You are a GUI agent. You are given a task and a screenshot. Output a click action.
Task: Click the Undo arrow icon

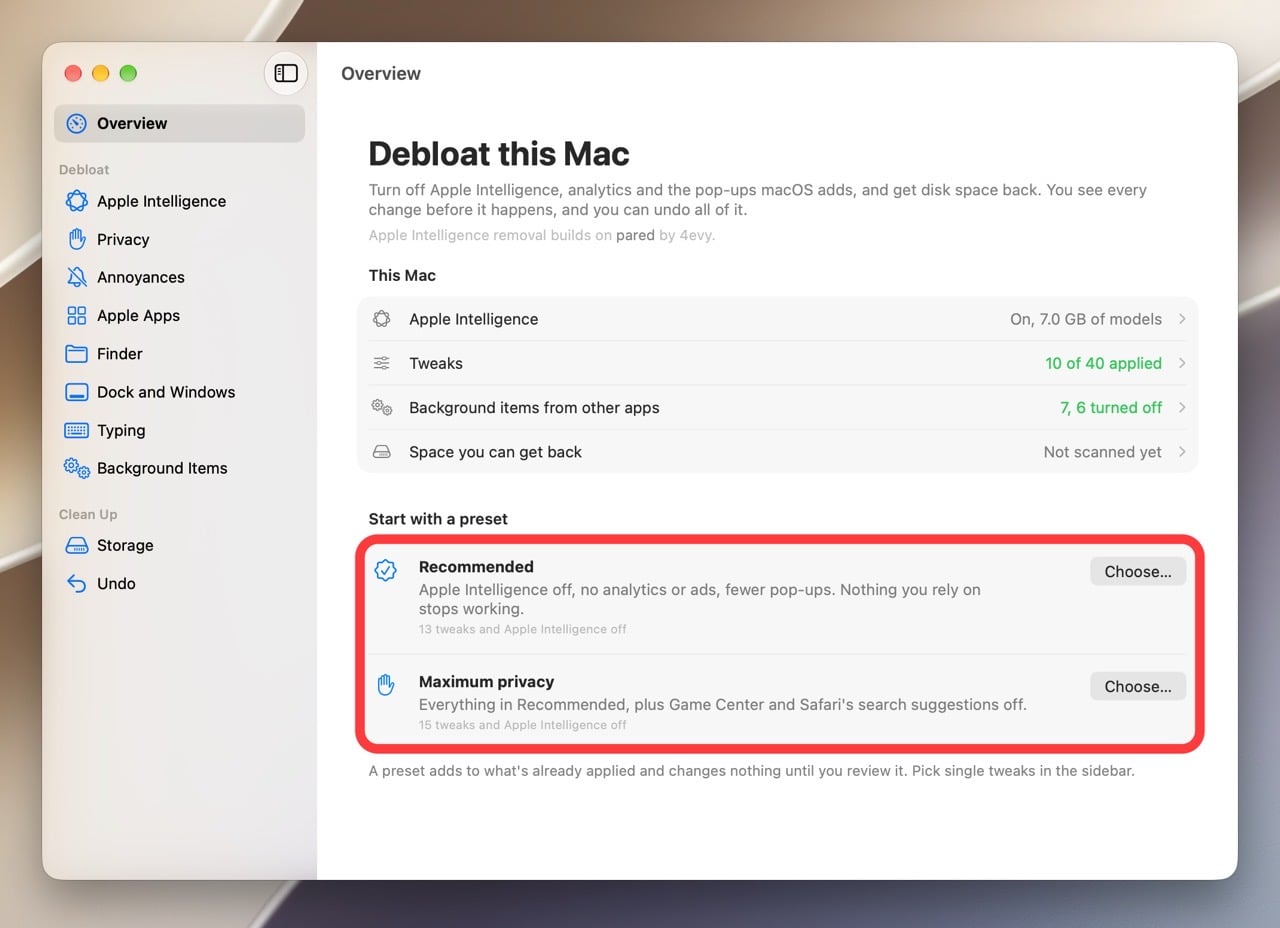point(76,584)
